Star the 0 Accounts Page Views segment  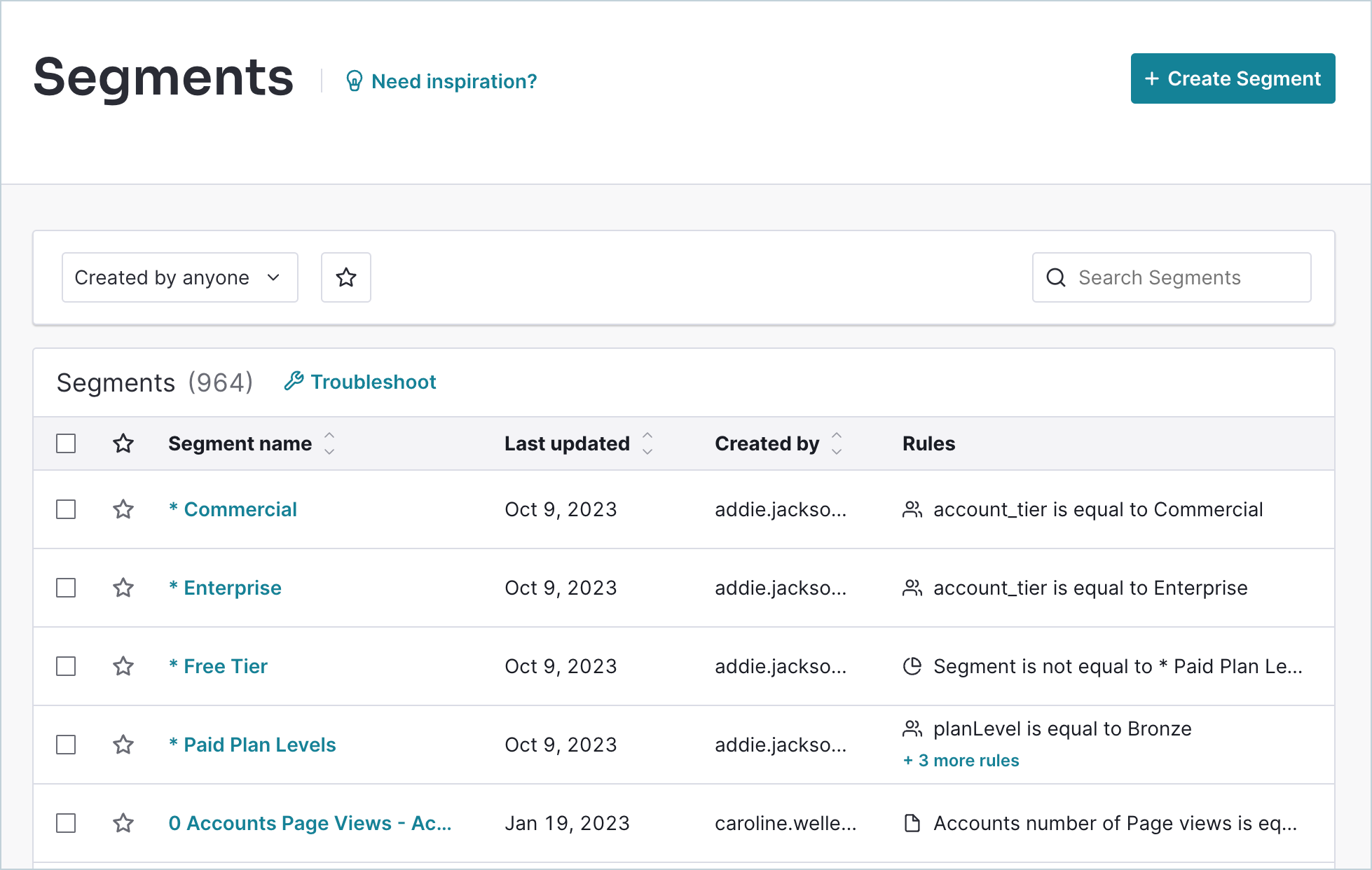123,823
